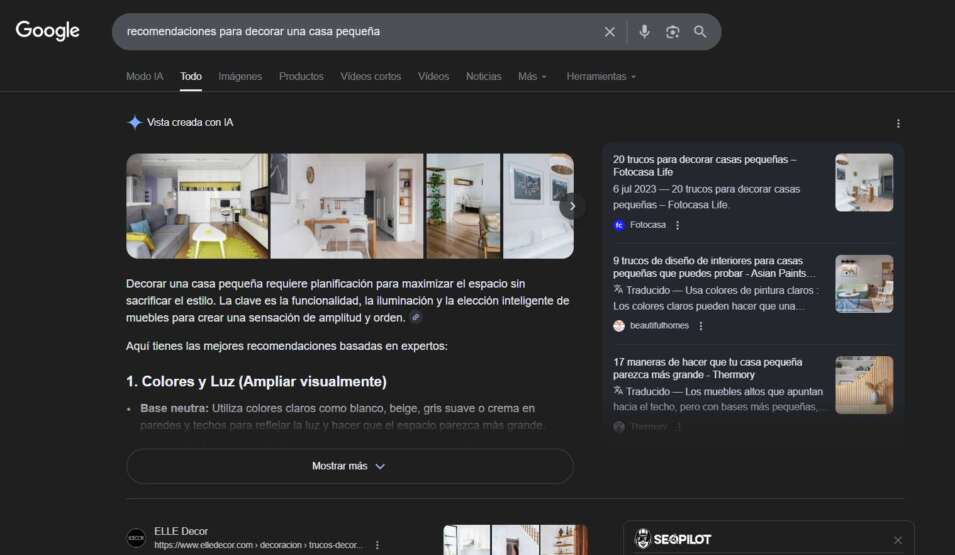The image size is (955, 555).
Task: Expand the Herramientas dropdown
Action: click(601, 76)
